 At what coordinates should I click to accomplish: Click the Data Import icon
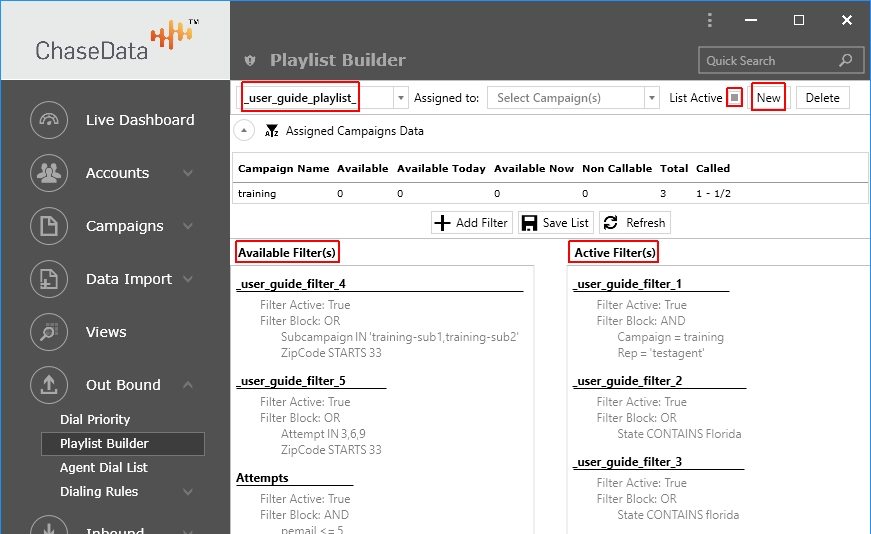pyautogui.click(x=49, y=279)
